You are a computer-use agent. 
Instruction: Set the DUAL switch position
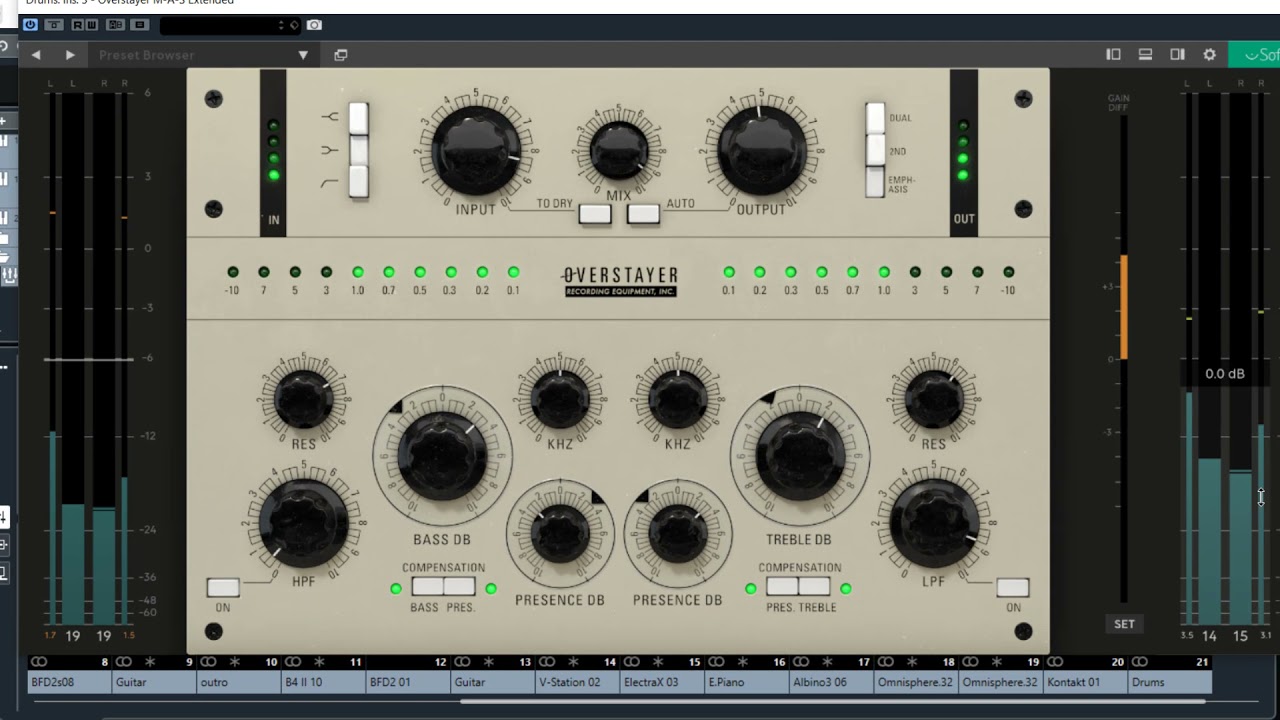point(875,118)
